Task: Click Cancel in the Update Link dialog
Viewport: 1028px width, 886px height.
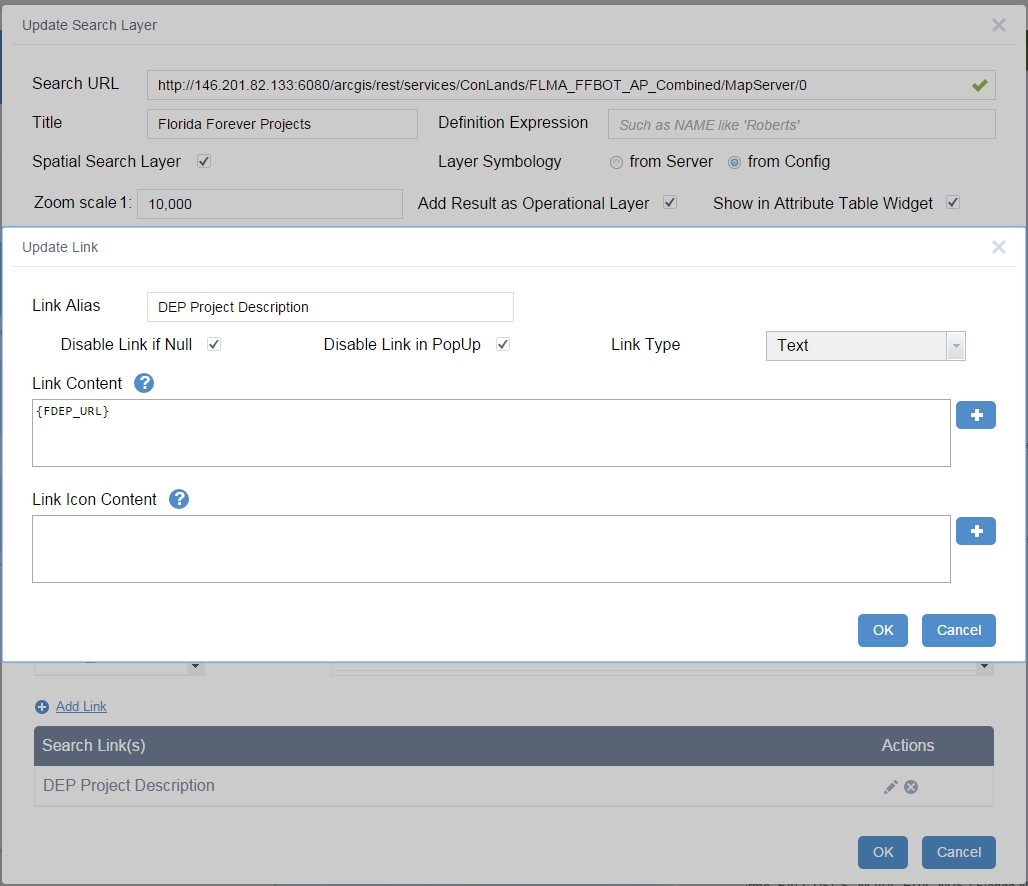Action: click(x=959, y=630)
